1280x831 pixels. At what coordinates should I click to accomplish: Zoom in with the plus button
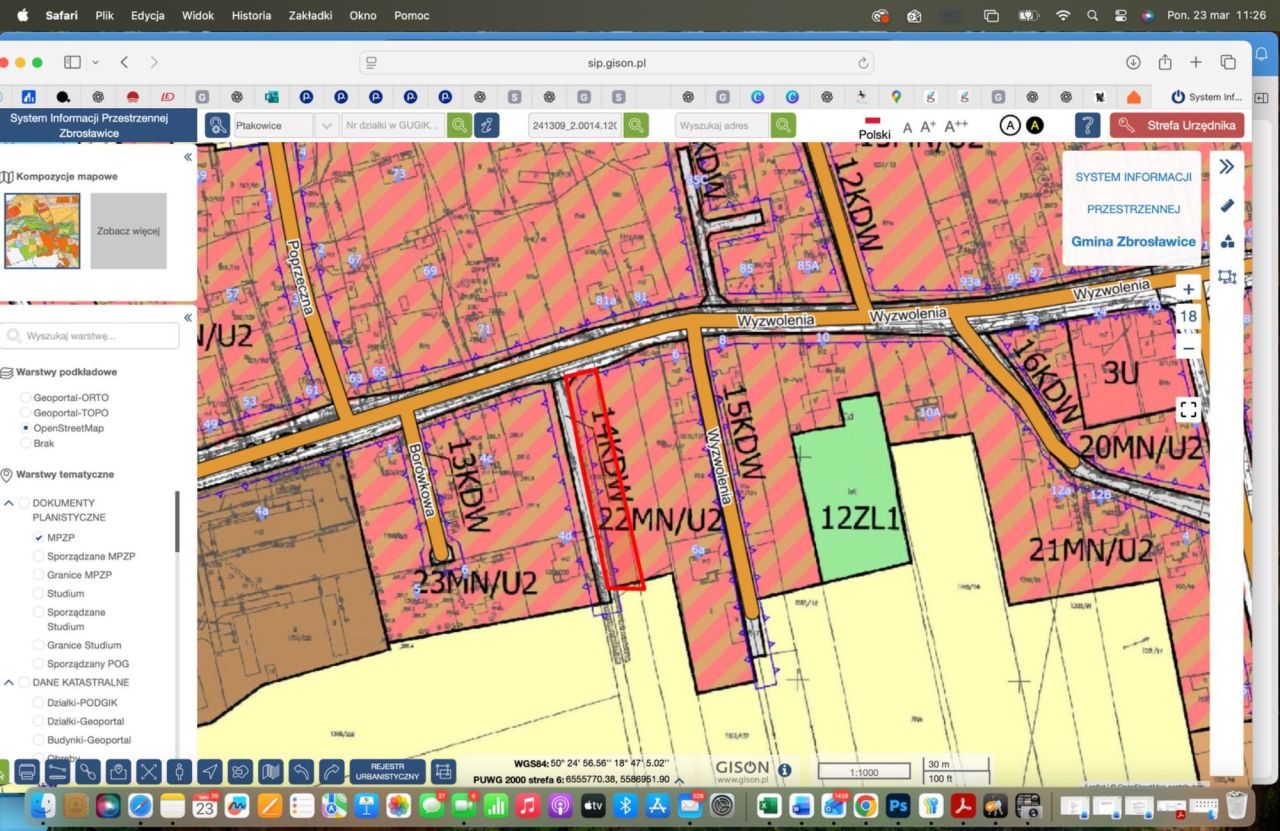pyautogui.click(x=1188, y=290)
